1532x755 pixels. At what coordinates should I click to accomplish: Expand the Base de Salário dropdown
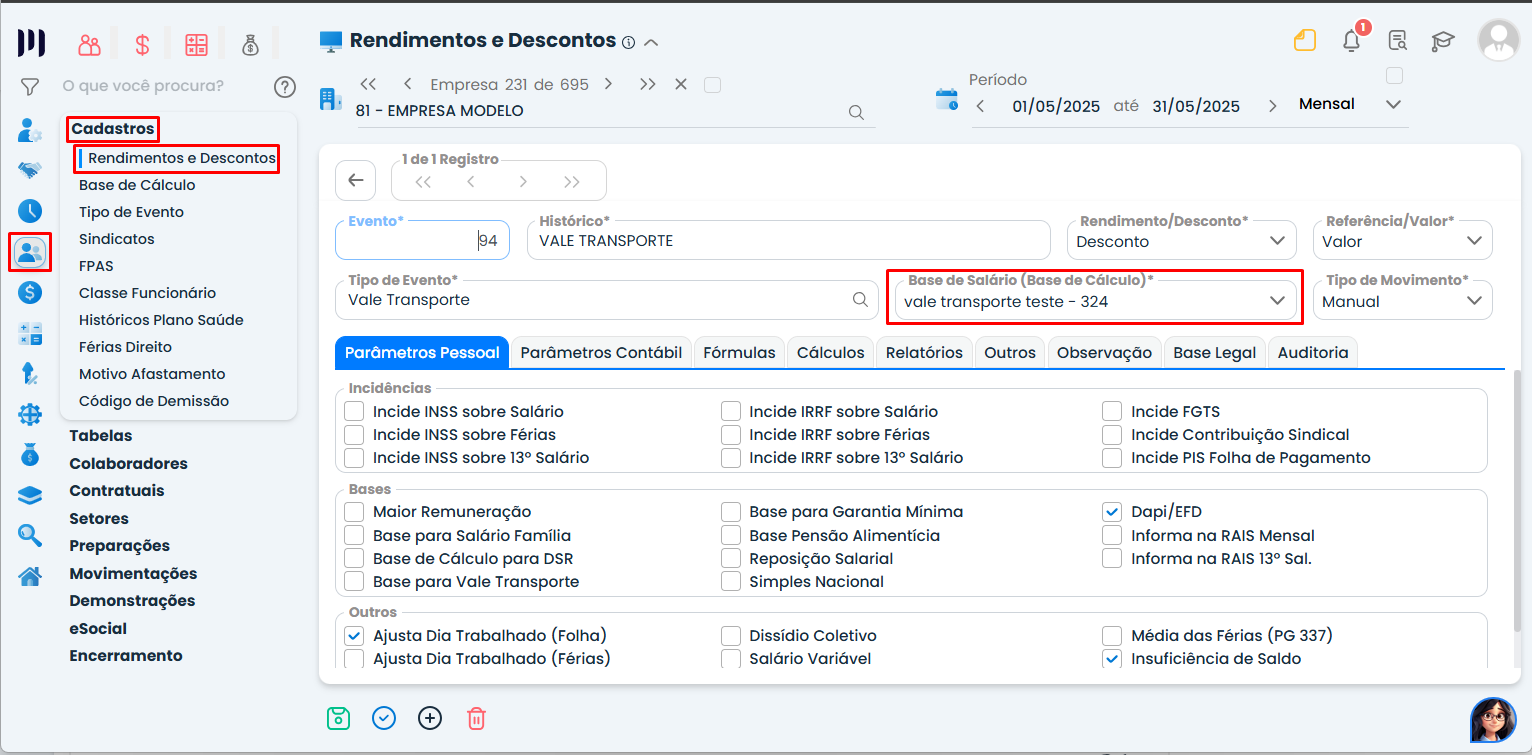tap(1276, 301)
